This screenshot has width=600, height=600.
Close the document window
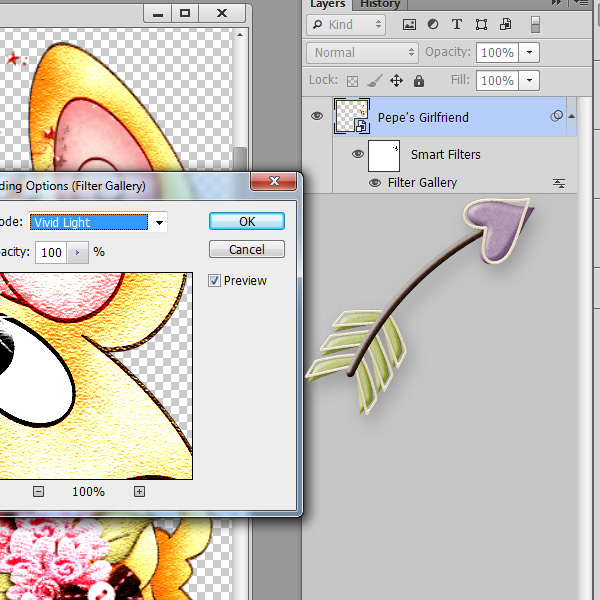(x=222, y=13)
